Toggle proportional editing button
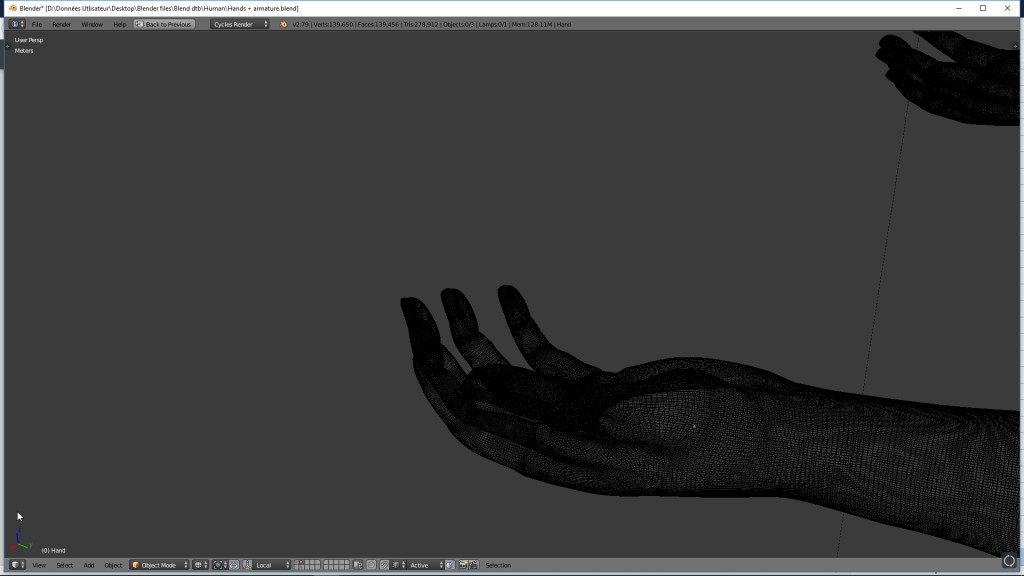 pos(371,565)
